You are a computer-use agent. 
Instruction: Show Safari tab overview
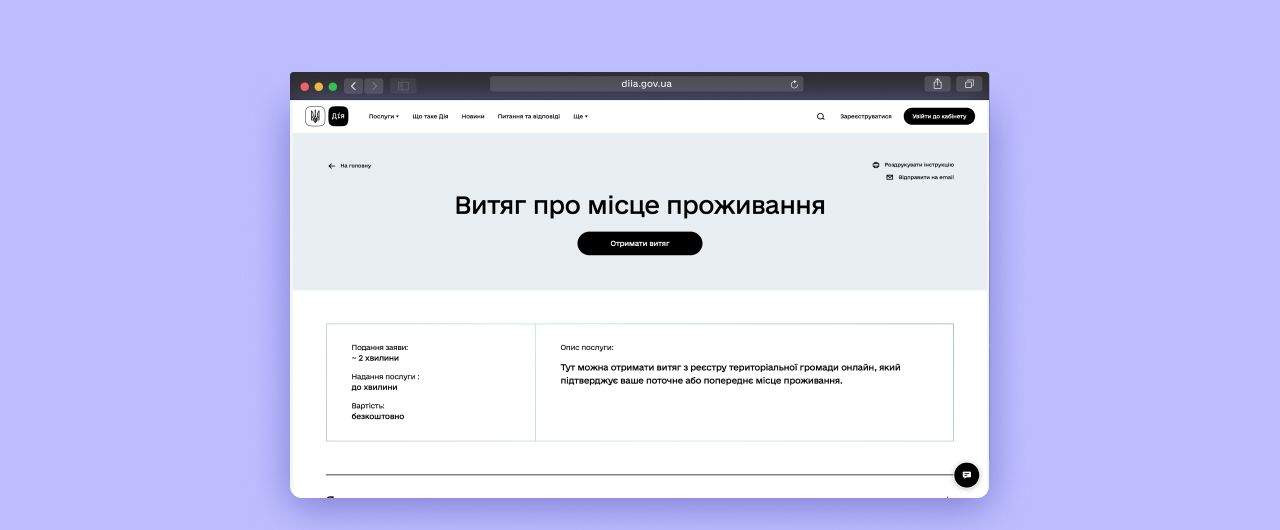click(x=968, y=85)
